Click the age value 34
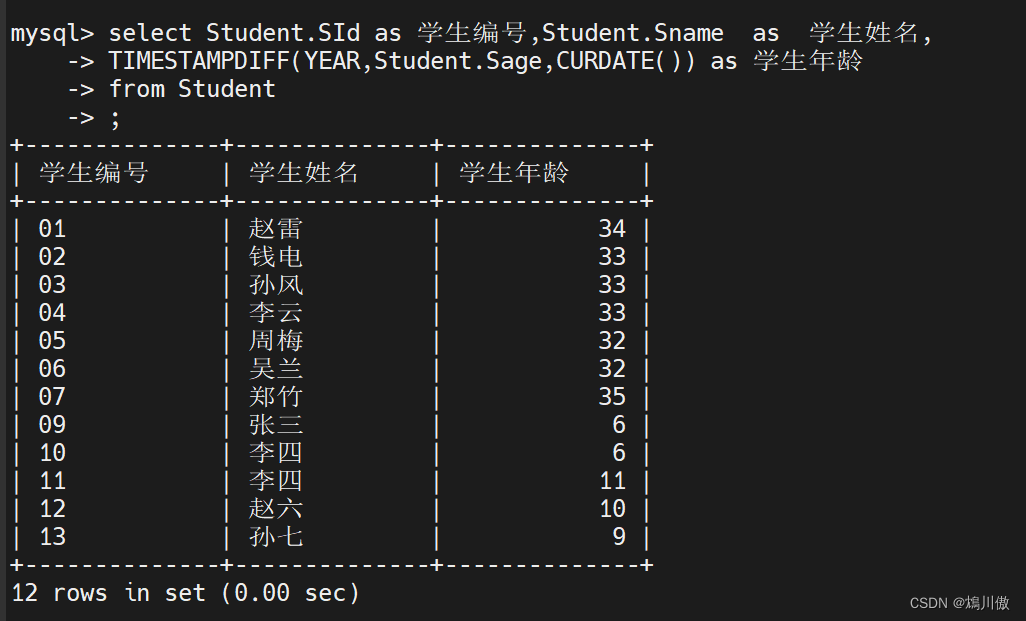 pyautogui.click(x=612, y=229)
